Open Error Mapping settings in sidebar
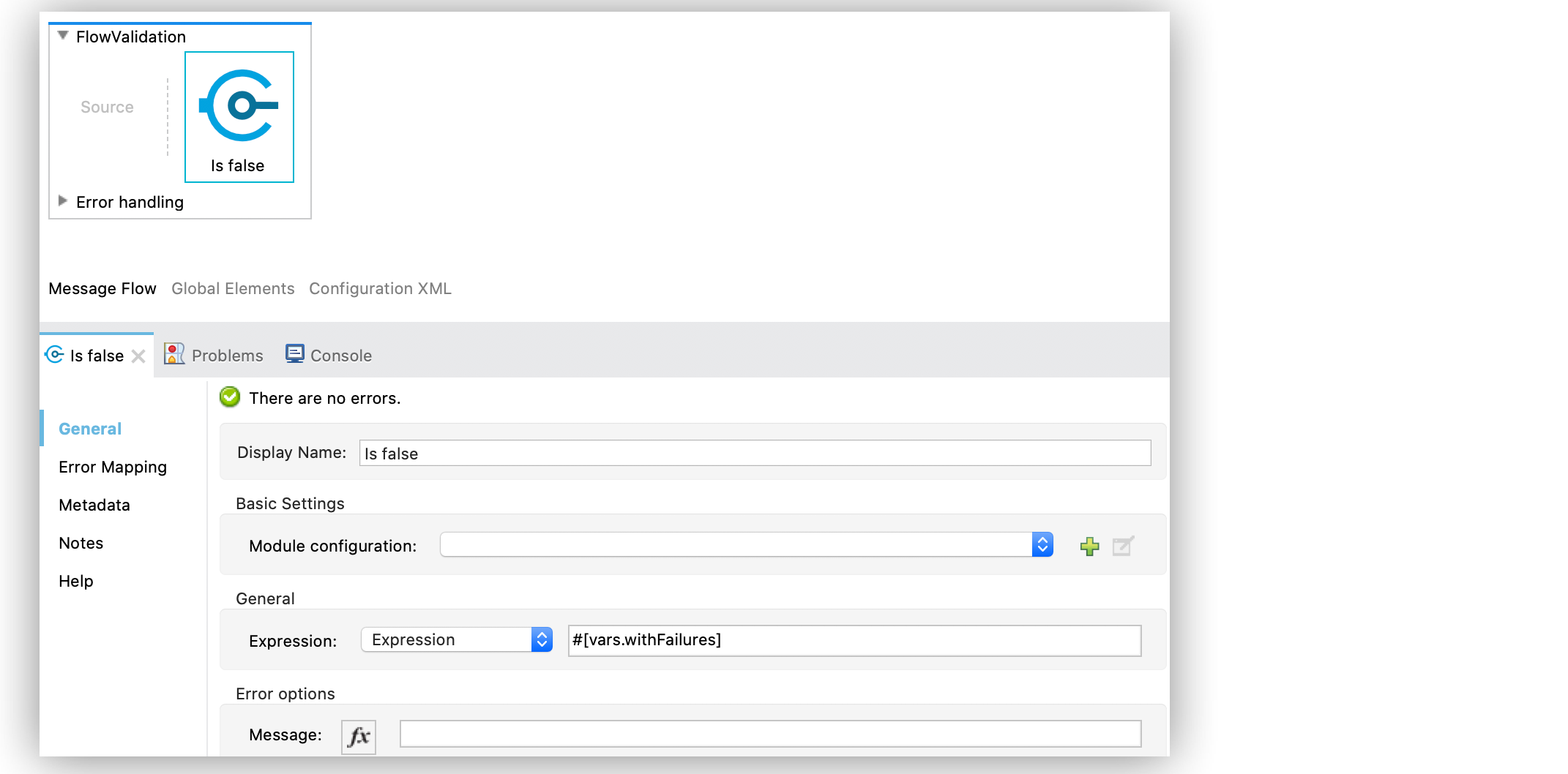Image resolution: width=1568 pixels, height=774 pixels. [x=113, y=467]
